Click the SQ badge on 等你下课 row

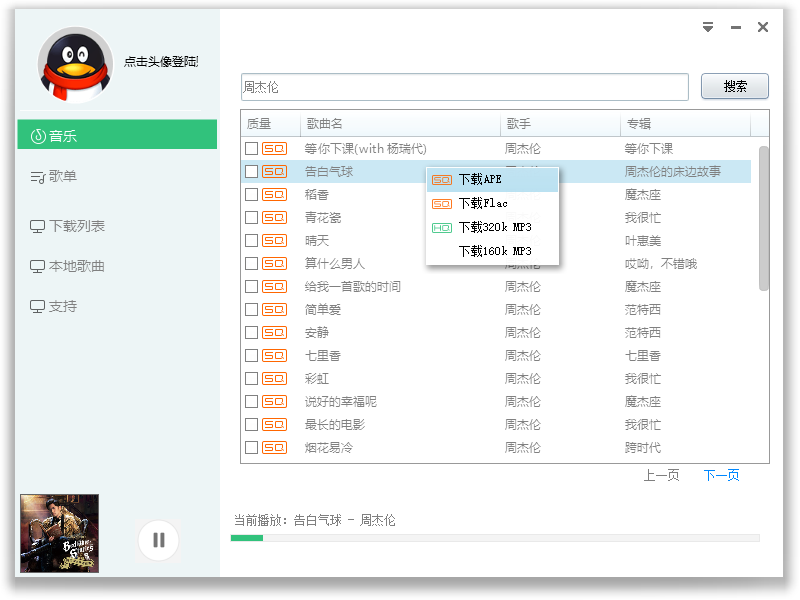point(274,148)
